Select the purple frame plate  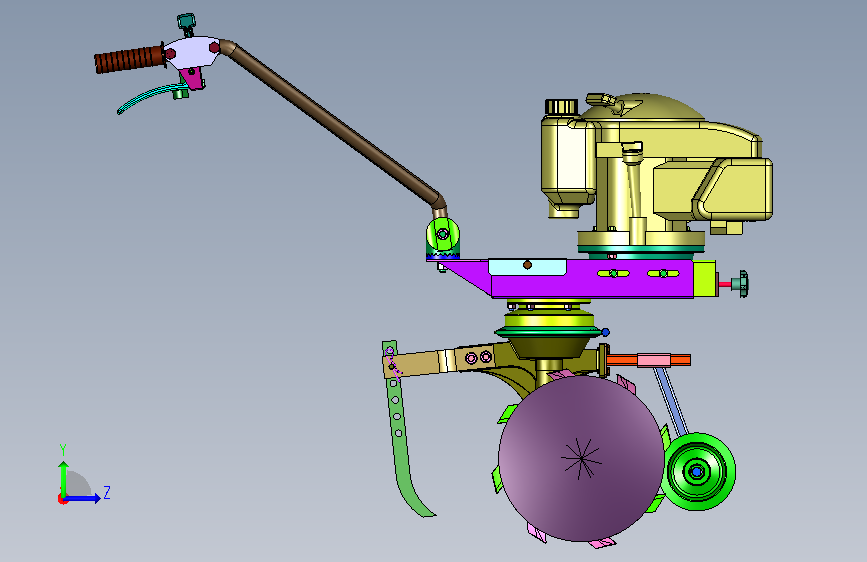click(x=592, y=285)
